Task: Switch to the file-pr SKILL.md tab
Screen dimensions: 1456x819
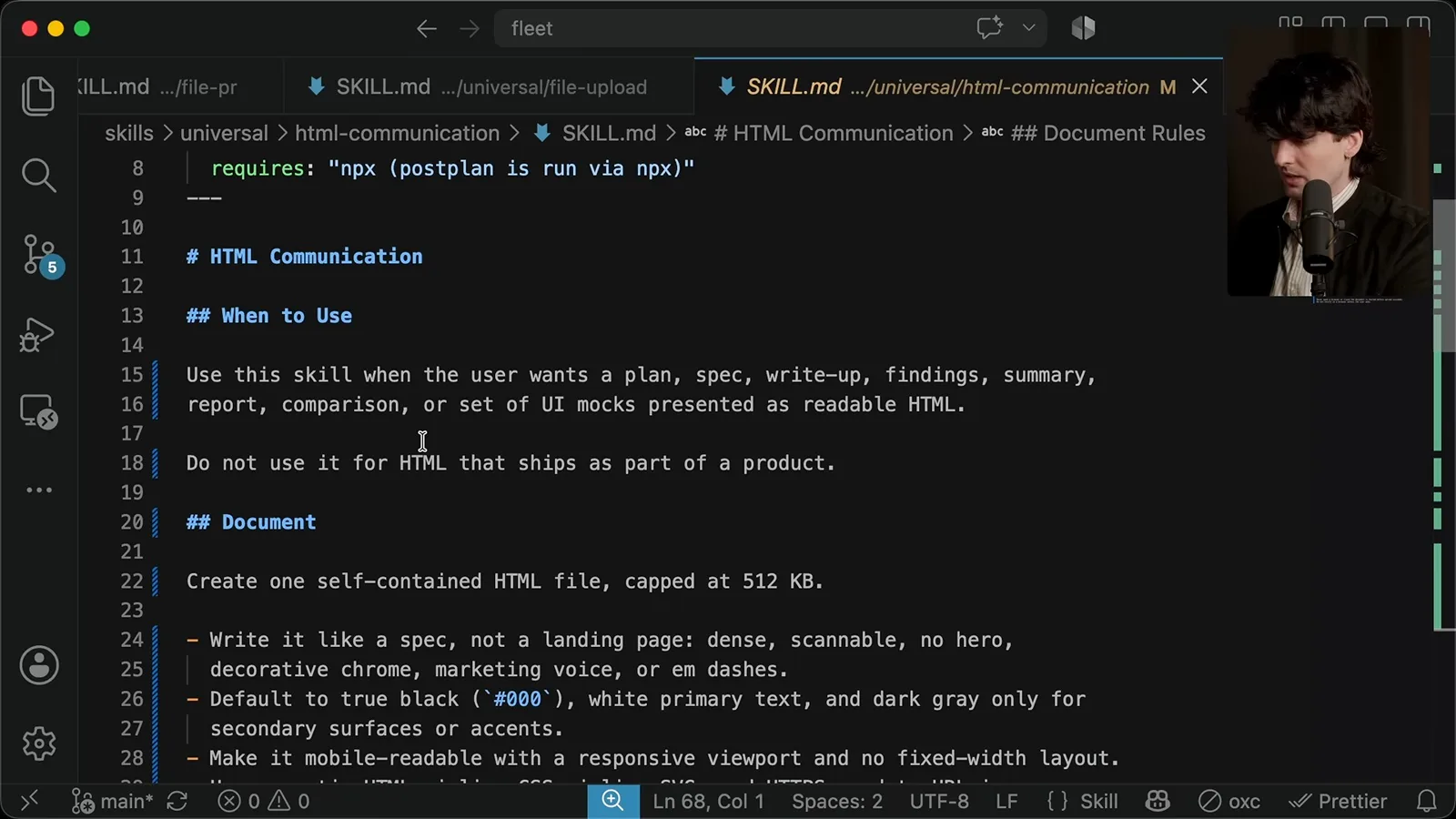Action: click(x=180, y=87)
